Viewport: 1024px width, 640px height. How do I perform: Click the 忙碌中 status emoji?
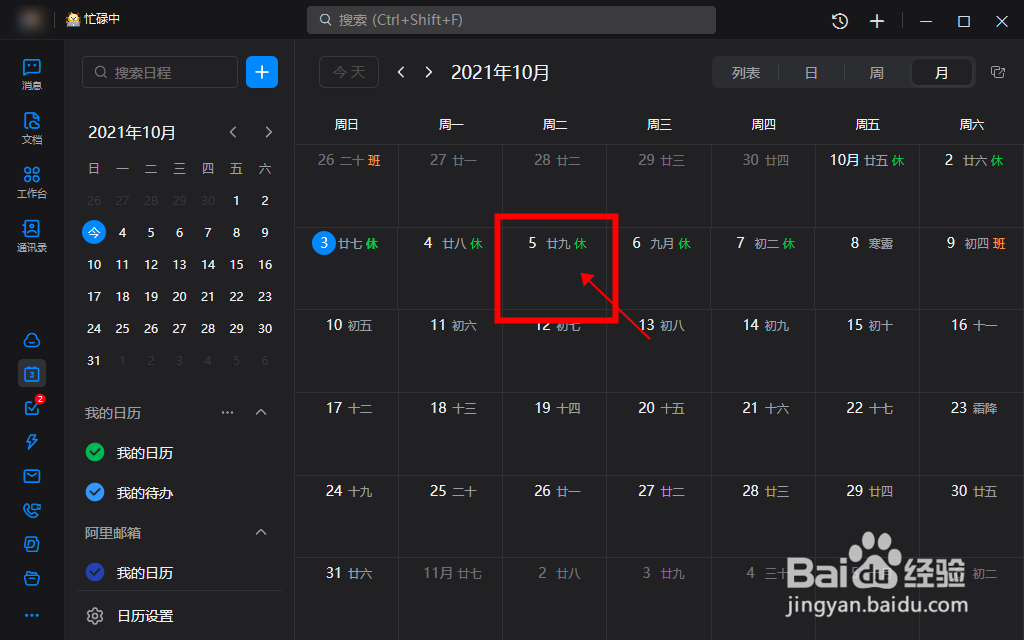click(73, 20)
